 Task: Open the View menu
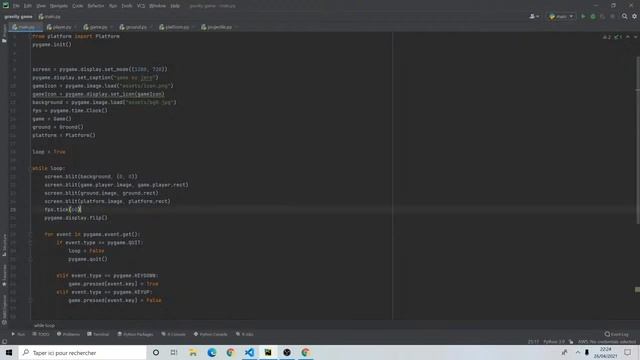click(x=41, y=6)
